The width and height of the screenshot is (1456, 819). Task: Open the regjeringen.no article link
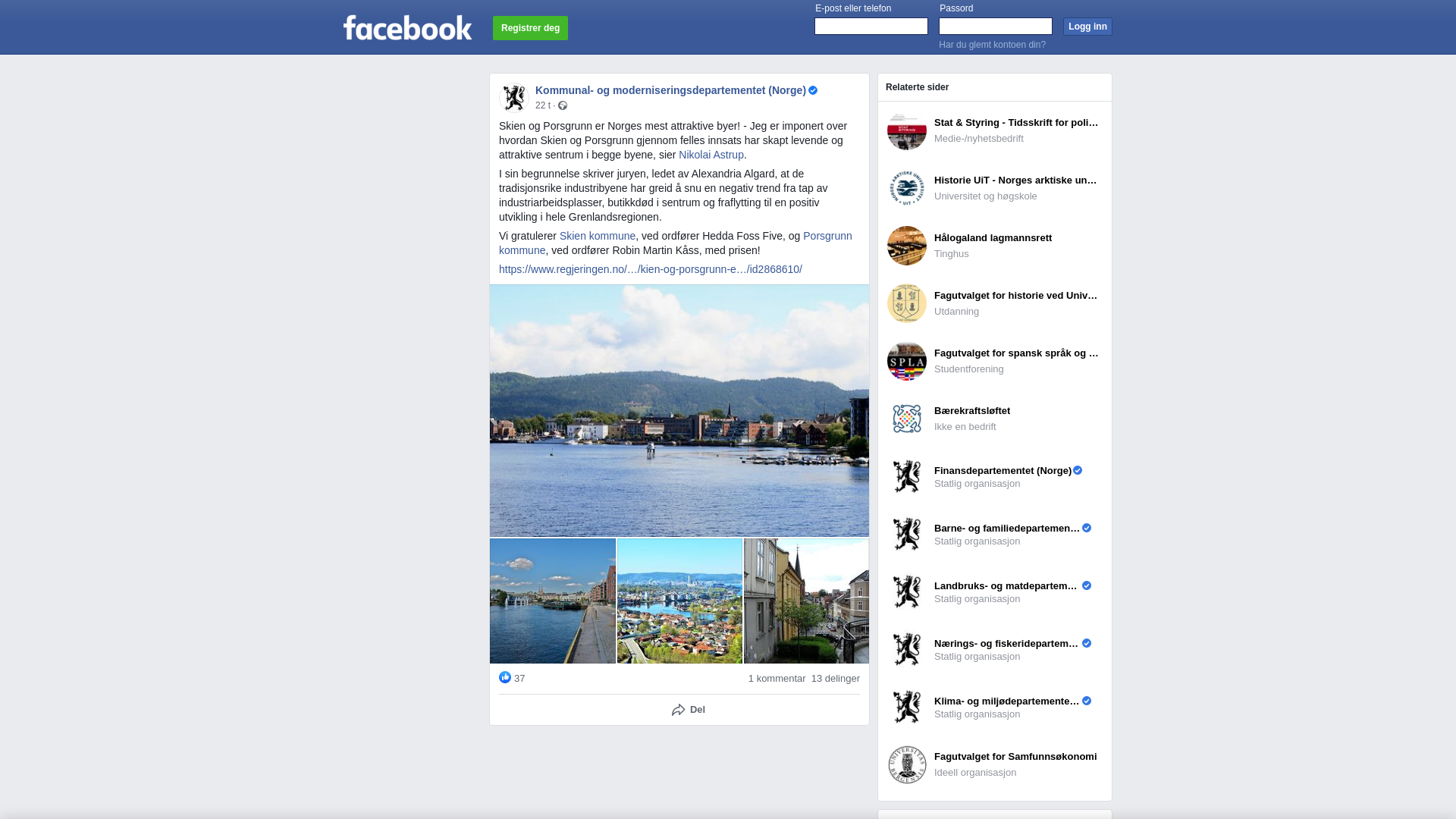click(x=651, y=269)
